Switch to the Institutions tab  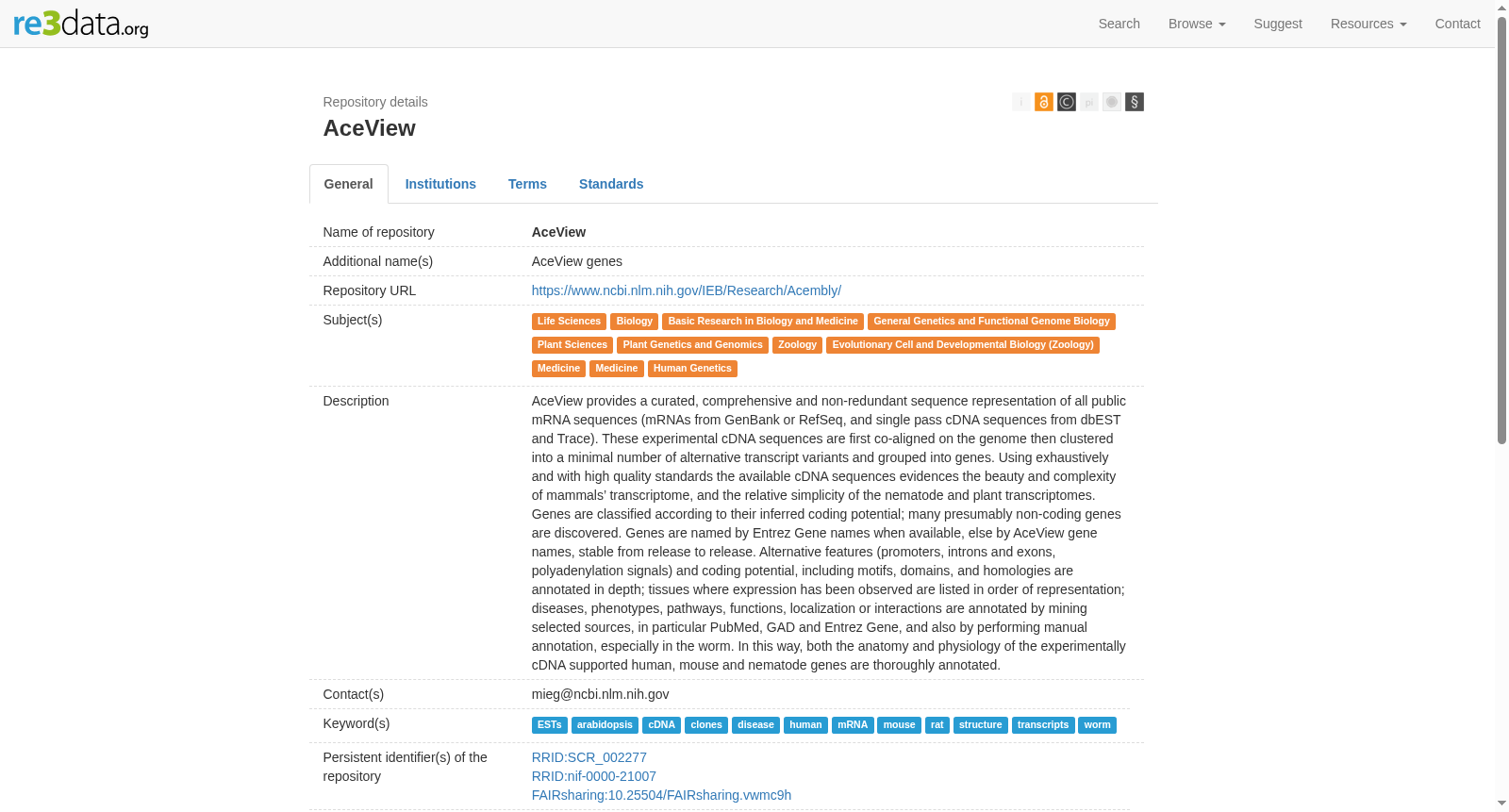pyautogui.click(x=440, y=184)
